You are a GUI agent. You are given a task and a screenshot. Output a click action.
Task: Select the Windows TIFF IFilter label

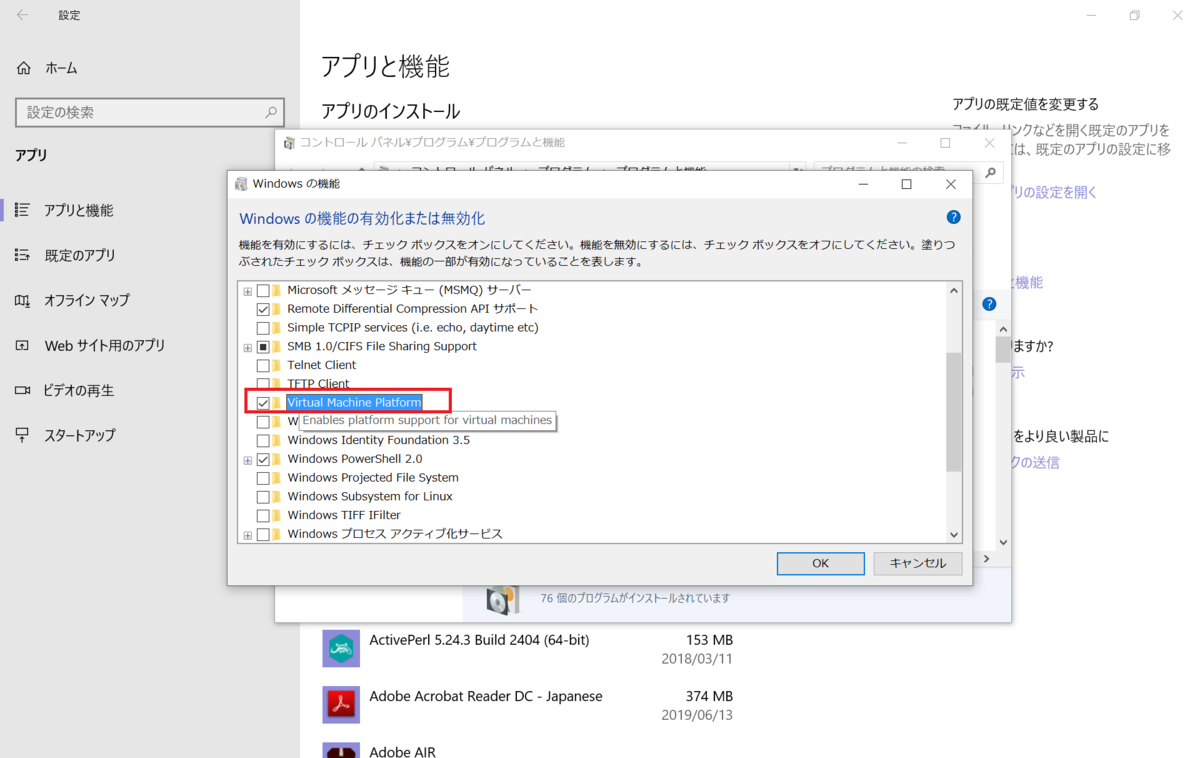tap(344, 515)
